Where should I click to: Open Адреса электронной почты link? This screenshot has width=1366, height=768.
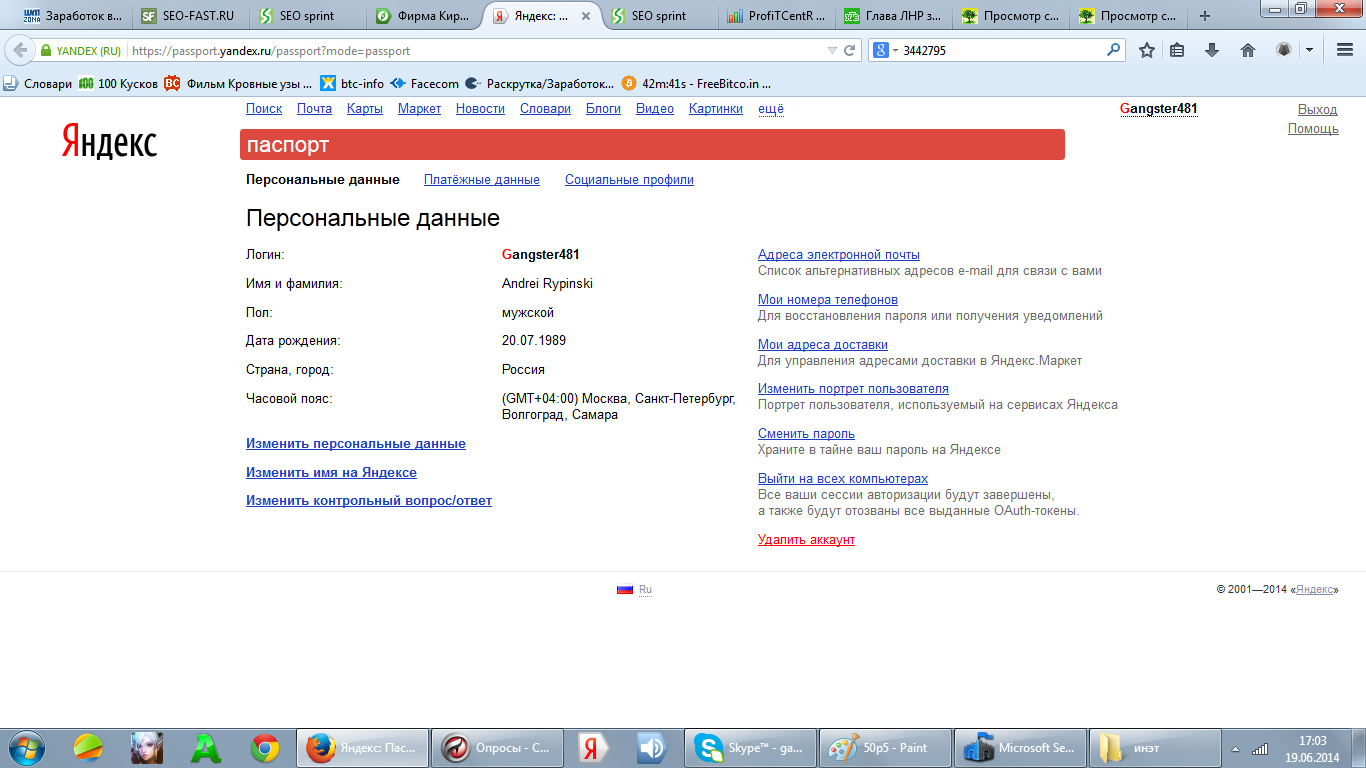click(839, 255)
